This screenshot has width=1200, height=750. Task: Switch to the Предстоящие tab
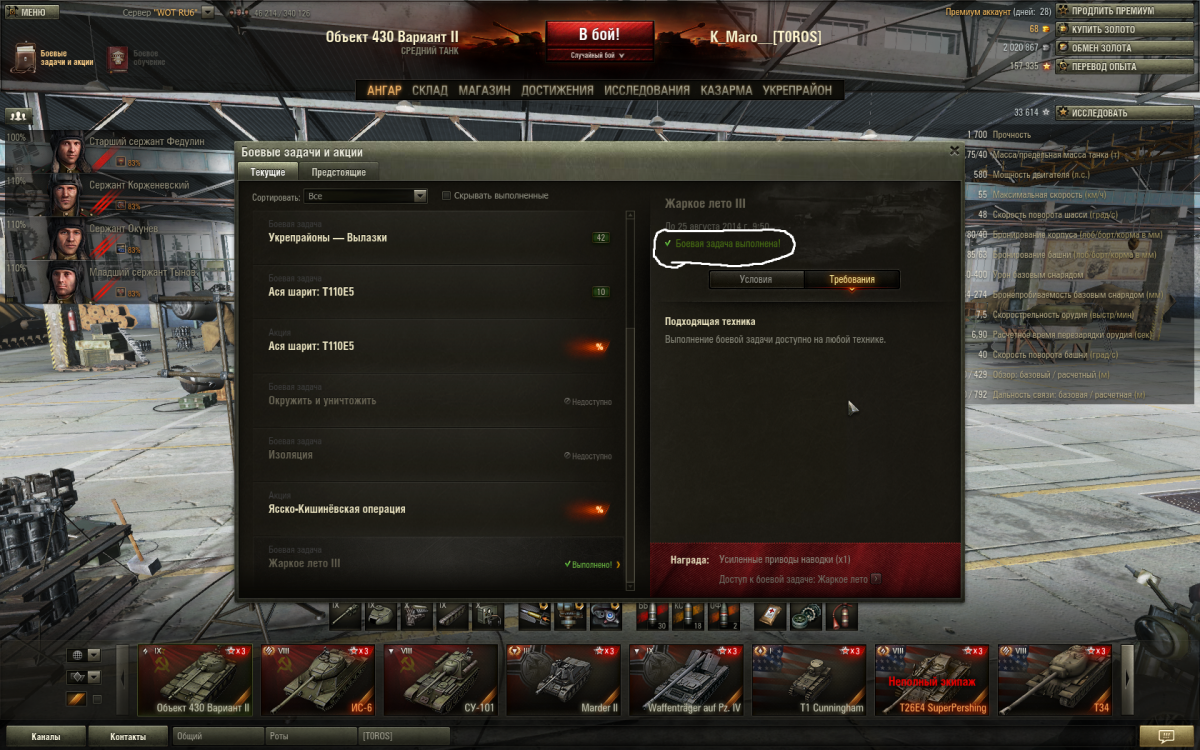pyautogui.click(x=338, y=172)
